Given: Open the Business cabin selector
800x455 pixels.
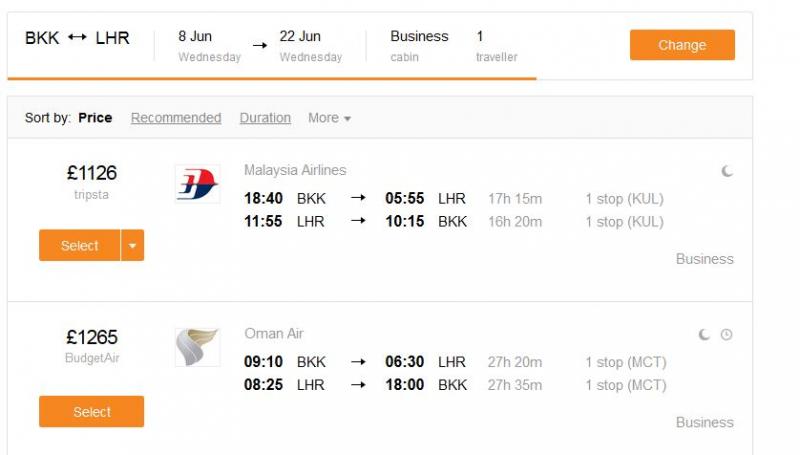Looking at the screenshot, I should pyautogui.click(x=419, y=45).
